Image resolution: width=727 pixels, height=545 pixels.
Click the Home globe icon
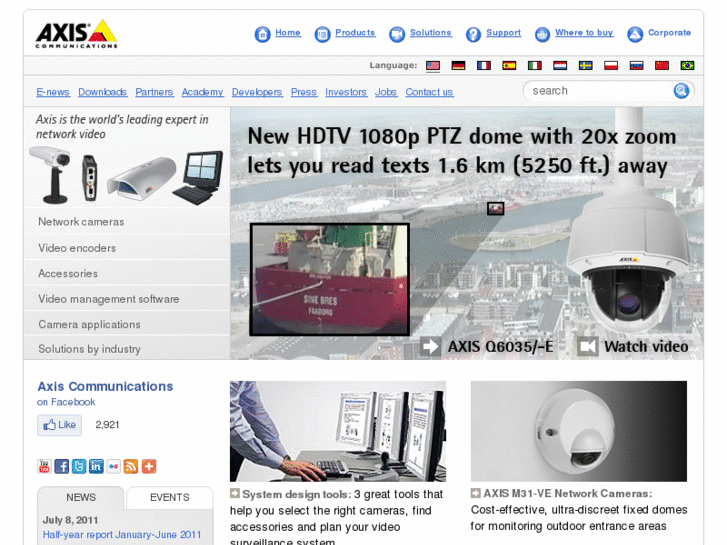262,34
